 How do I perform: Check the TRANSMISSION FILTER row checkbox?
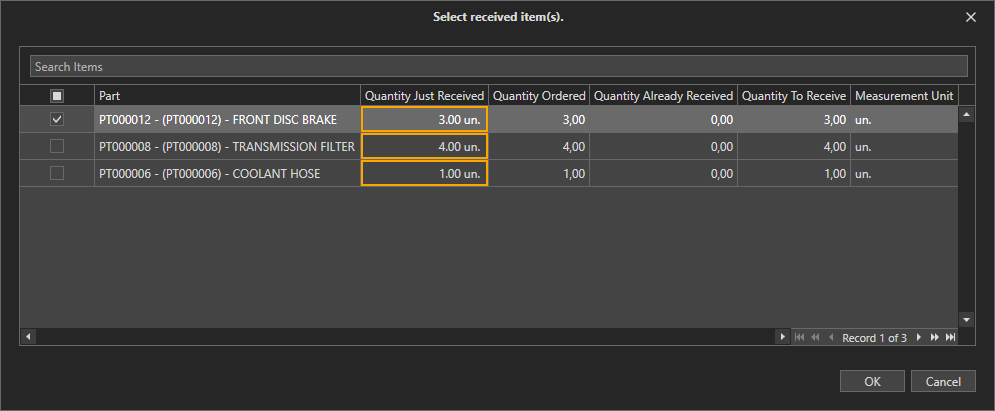tap(57, 147)
